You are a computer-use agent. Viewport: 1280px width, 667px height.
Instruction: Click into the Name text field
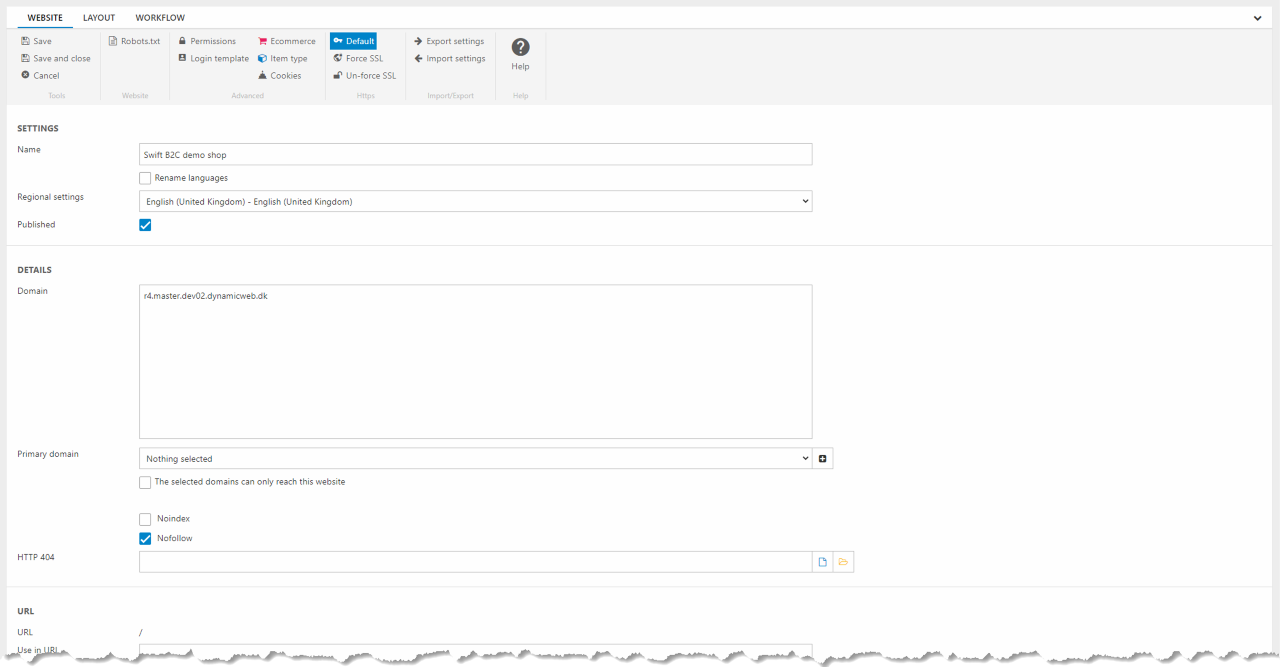click(x=475, y=155)
